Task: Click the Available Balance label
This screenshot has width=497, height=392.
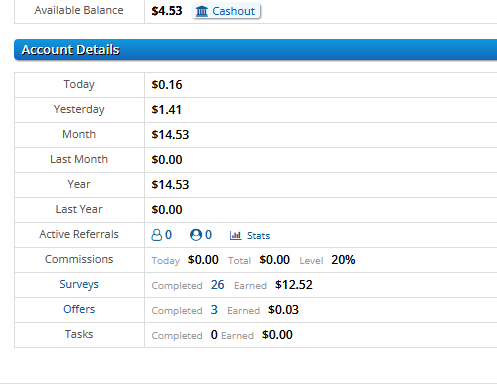Action: click(x=79, y=10)
